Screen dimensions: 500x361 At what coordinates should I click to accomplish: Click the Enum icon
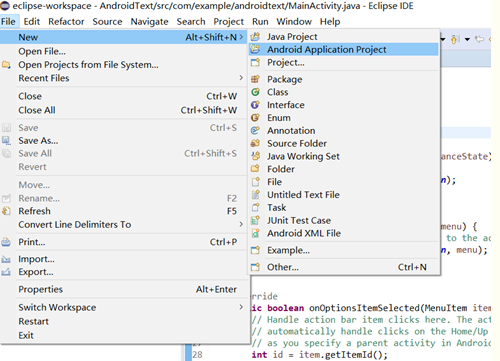tap(255, 118)
